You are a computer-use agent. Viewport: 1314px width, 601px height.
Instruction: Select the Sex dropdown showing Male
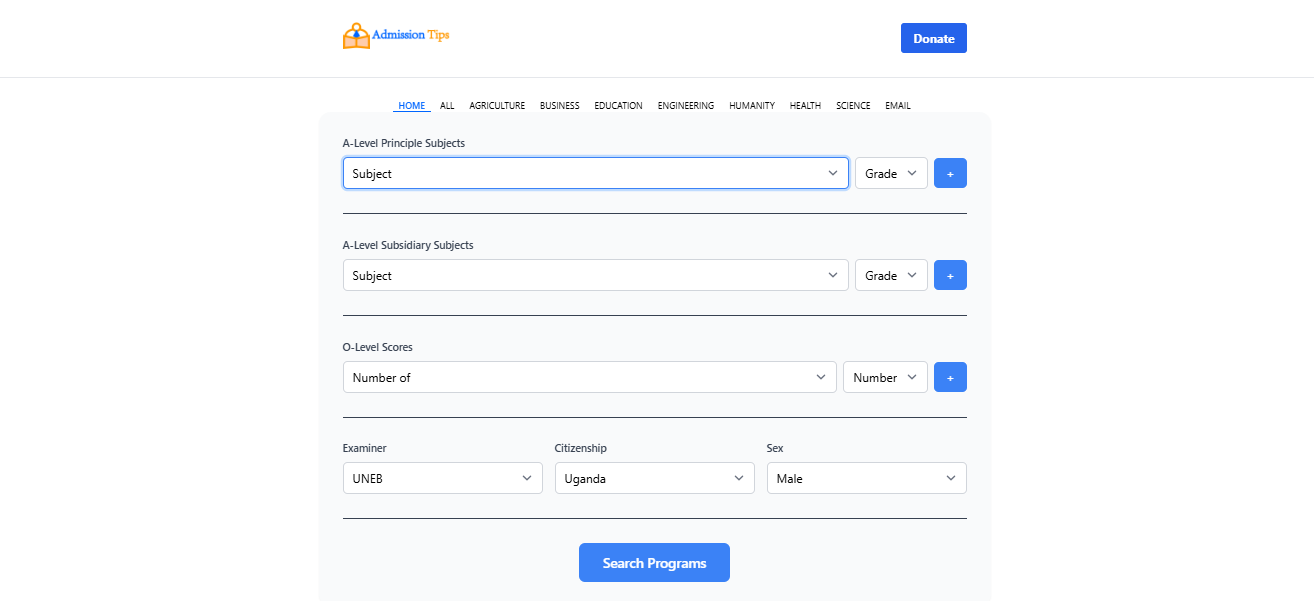(x=867, y=478)
